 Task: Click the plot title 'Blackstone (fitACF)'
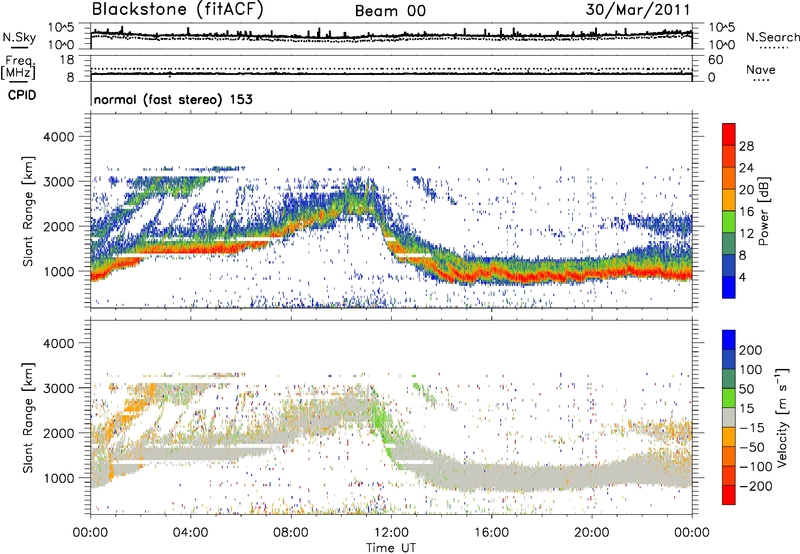tap(177, 9)
